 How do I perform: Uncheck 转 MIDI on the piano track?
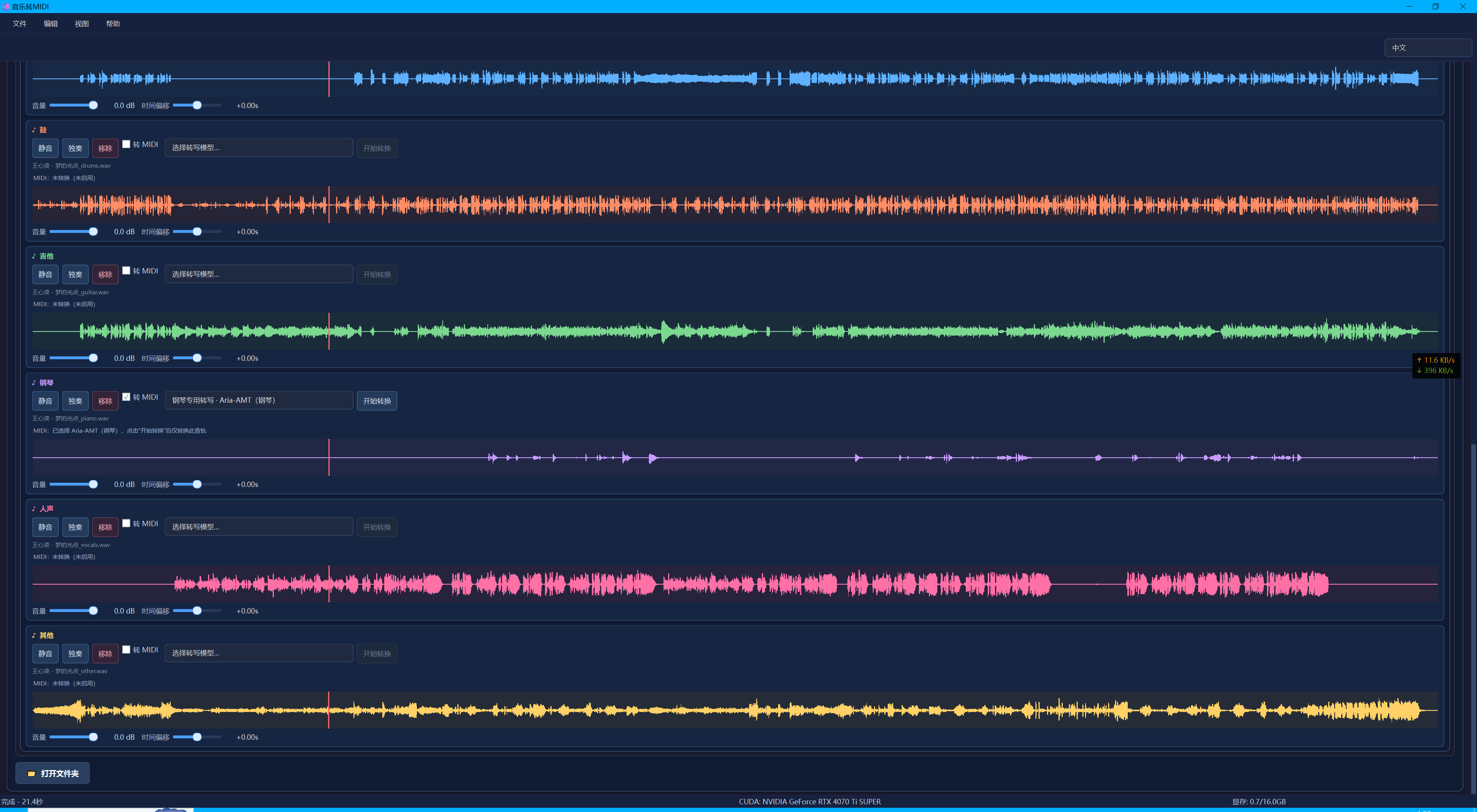tap(126, 397)
